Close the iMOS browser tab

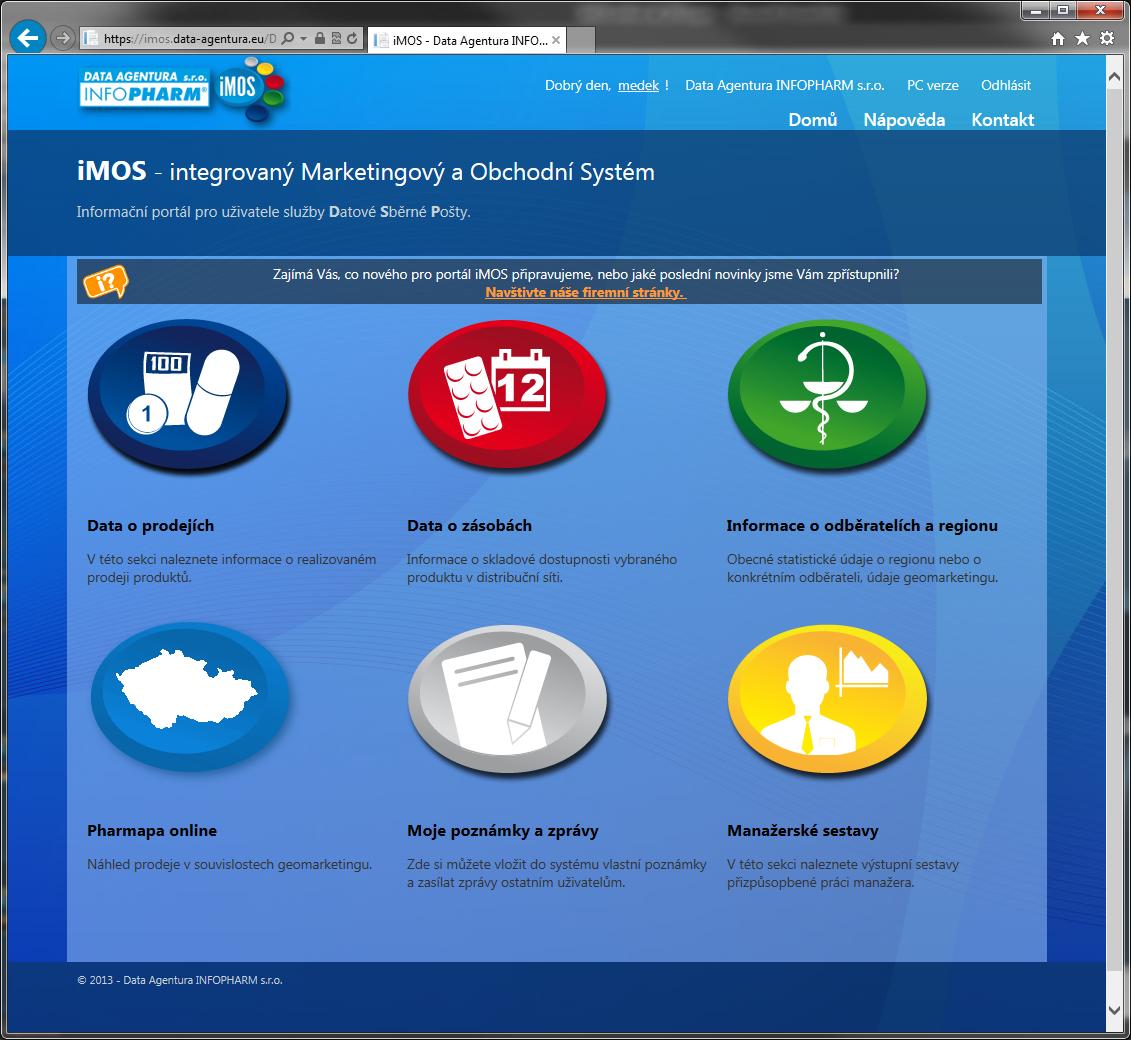(x=555, y=40)
